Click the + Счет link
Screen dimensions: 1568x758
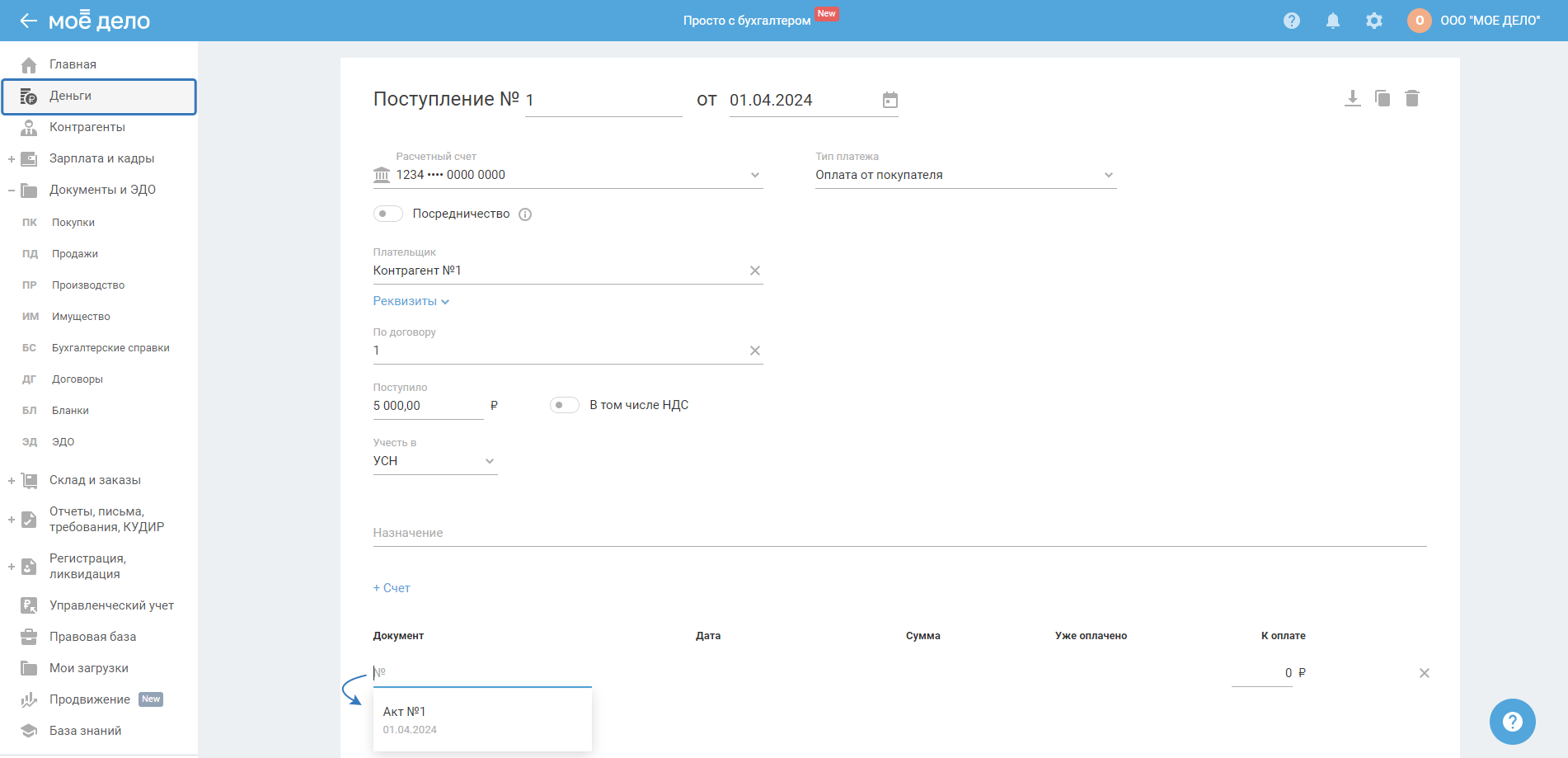click(x=392, y=588)
